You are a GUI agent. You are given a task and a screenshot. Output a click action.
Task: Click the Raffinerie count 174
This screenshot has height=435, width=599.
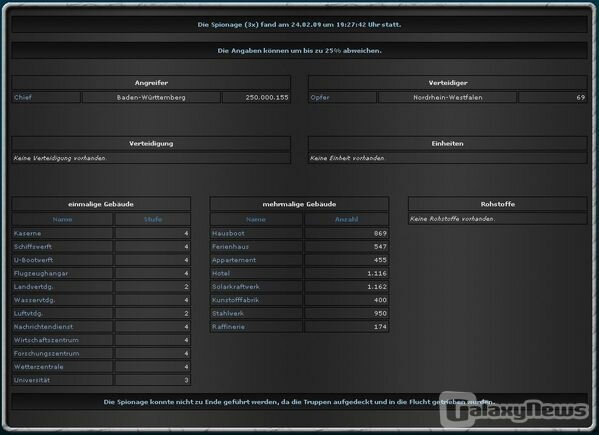pyautogui.click(x=380, y=327)
